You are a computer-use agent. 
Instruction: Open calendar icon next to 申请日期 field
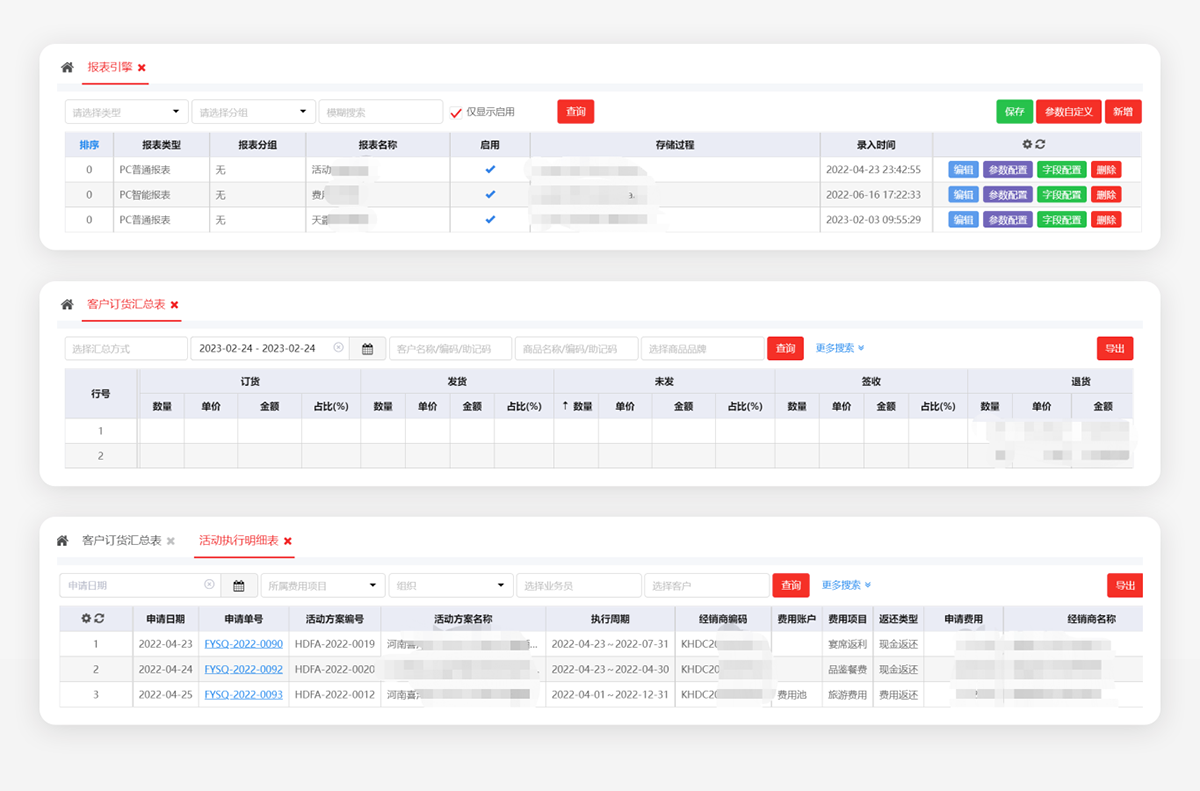pos(239,586)
